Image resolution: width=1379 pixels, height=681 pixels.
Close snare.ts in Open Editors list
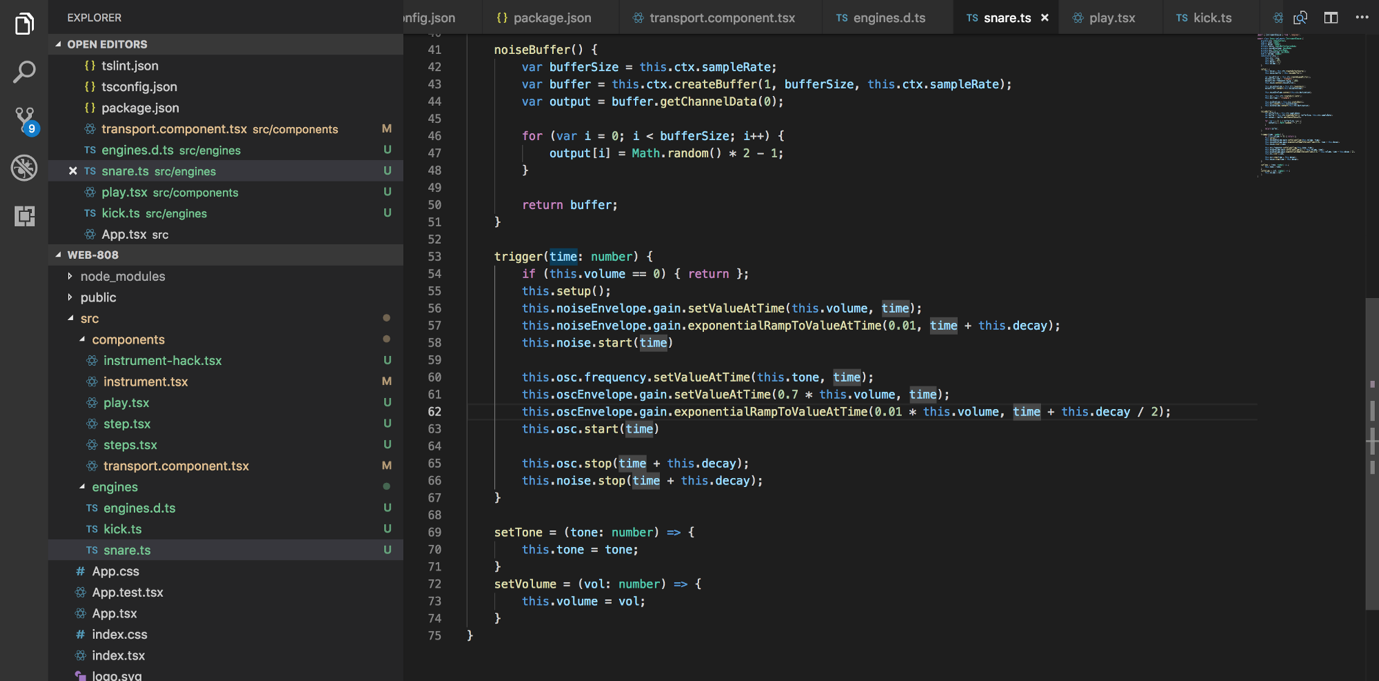tap(73, 171)
